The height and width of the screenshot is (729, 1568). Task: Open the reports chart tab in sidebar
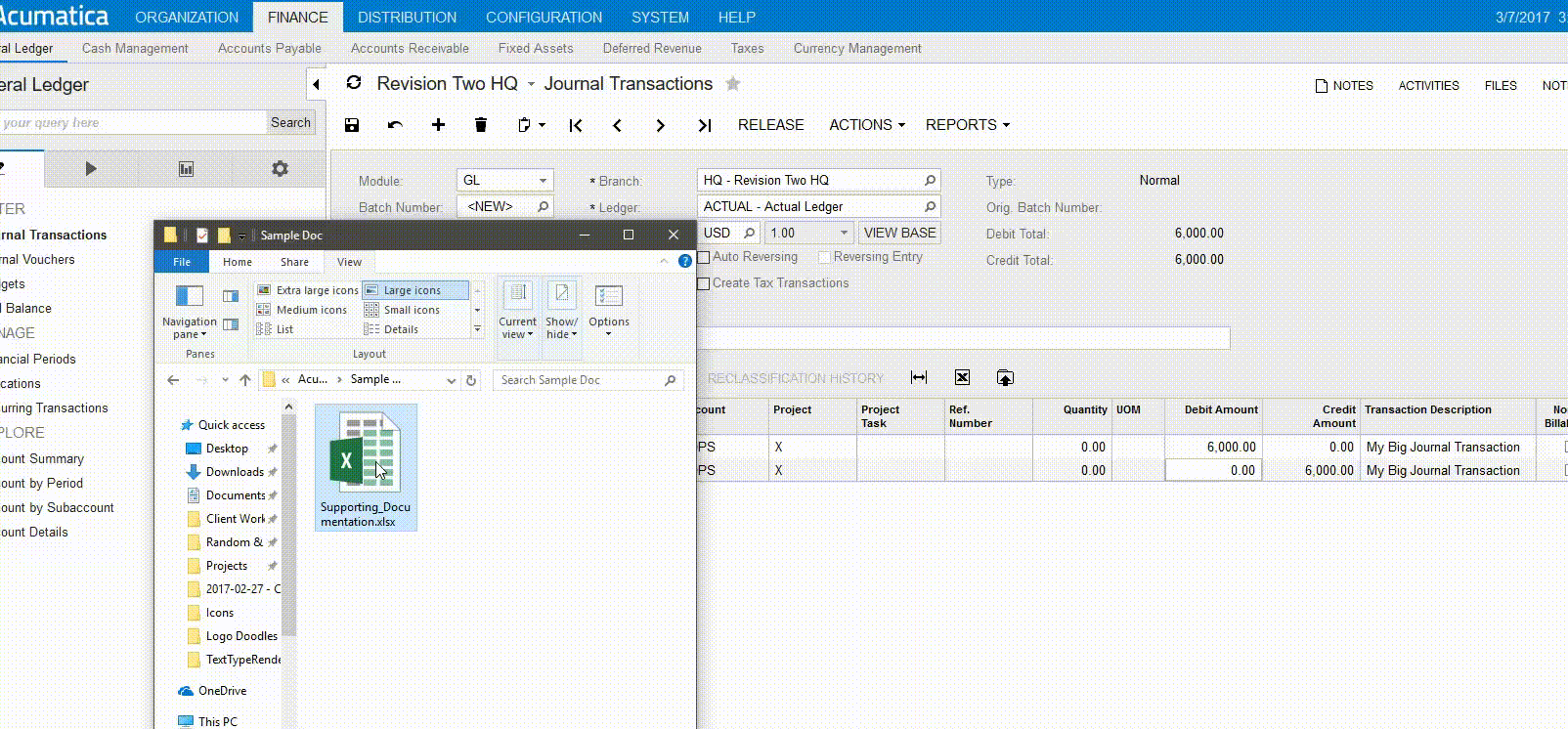click(186, 168)
